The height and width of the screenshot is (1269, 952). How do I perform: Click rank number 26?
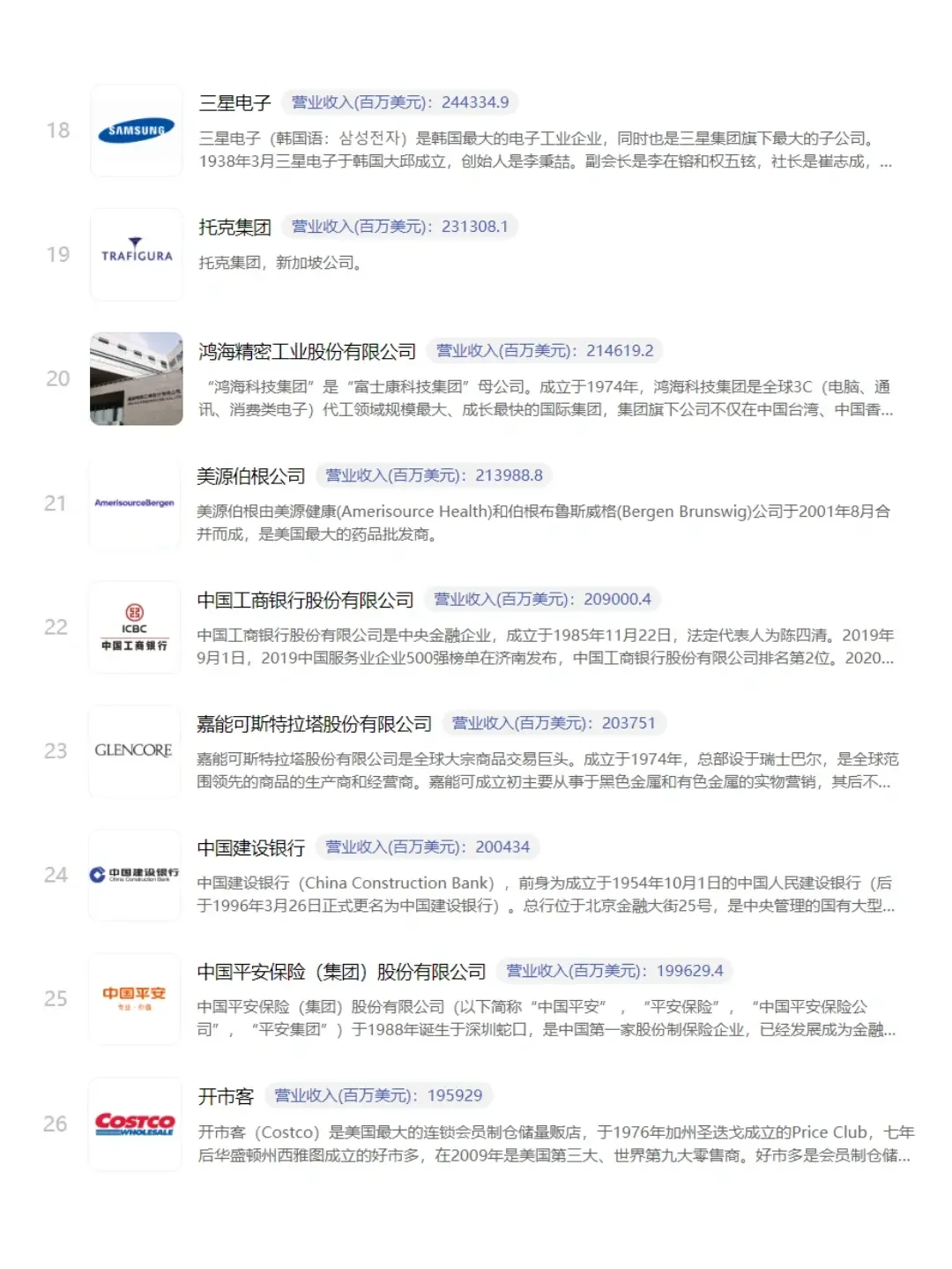(x=56, y=1124)
